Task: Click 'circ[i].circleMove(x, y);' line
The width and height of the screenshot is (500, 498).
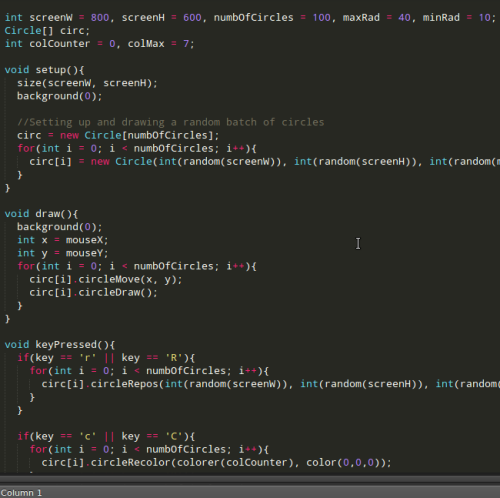Action: click(x=106, y=279)
